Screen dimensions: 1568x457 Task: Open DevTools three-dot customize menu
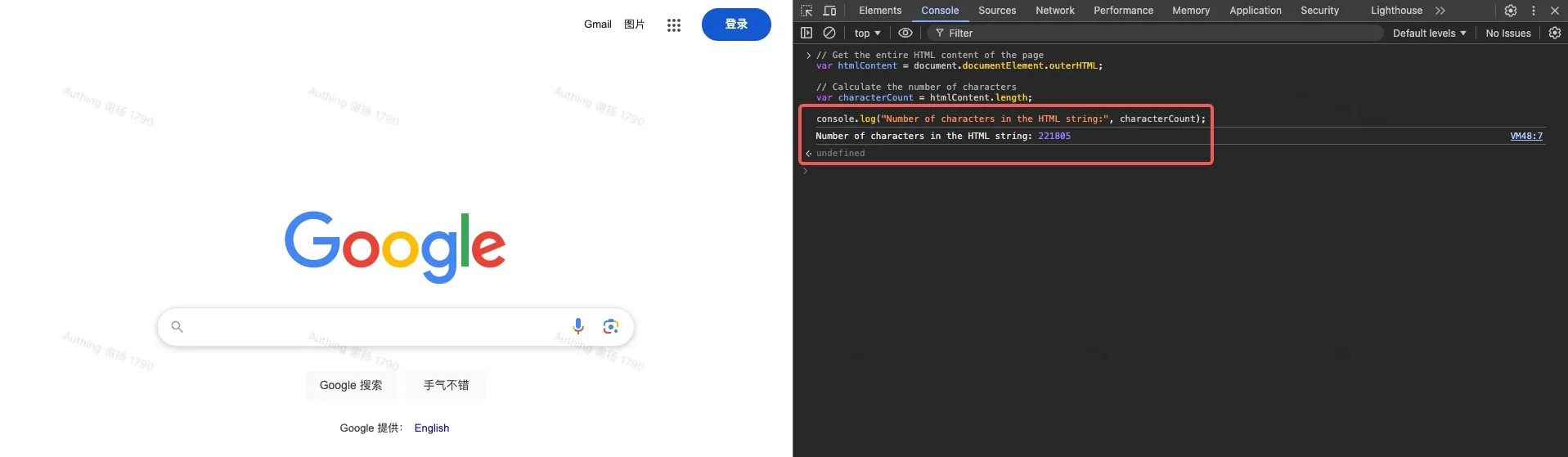click(1534, 11)
